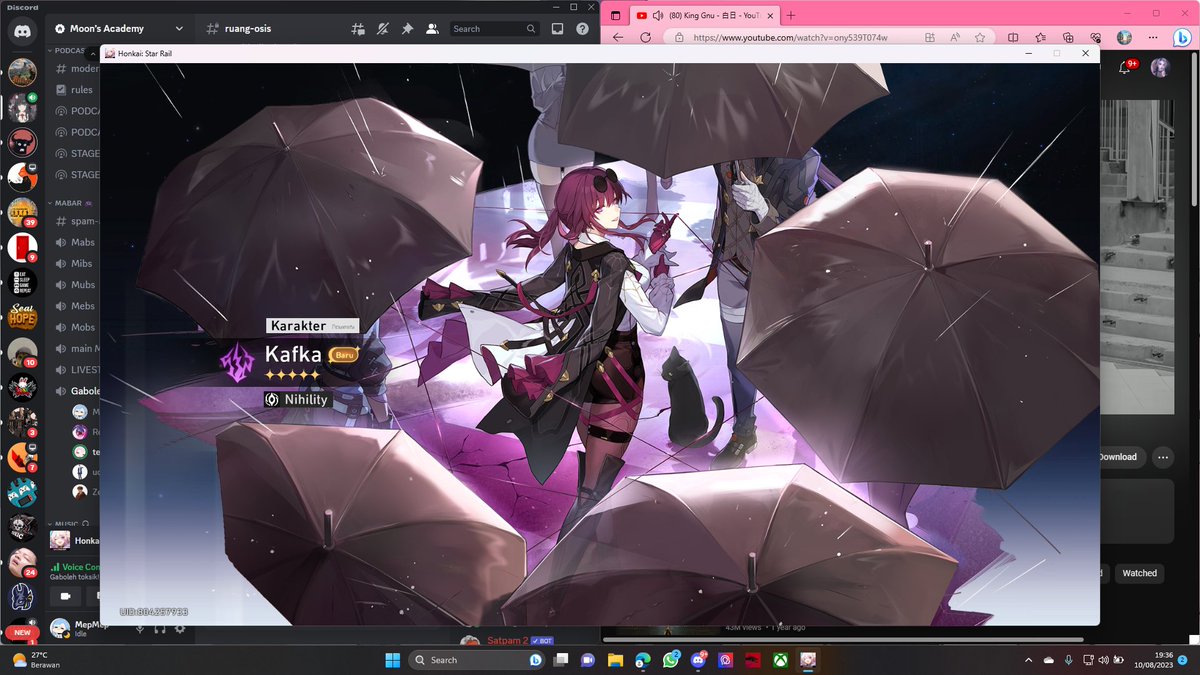Open Edge Collections icon
This screenshot has width=1200, height=675.
(x=1069, y=37)
